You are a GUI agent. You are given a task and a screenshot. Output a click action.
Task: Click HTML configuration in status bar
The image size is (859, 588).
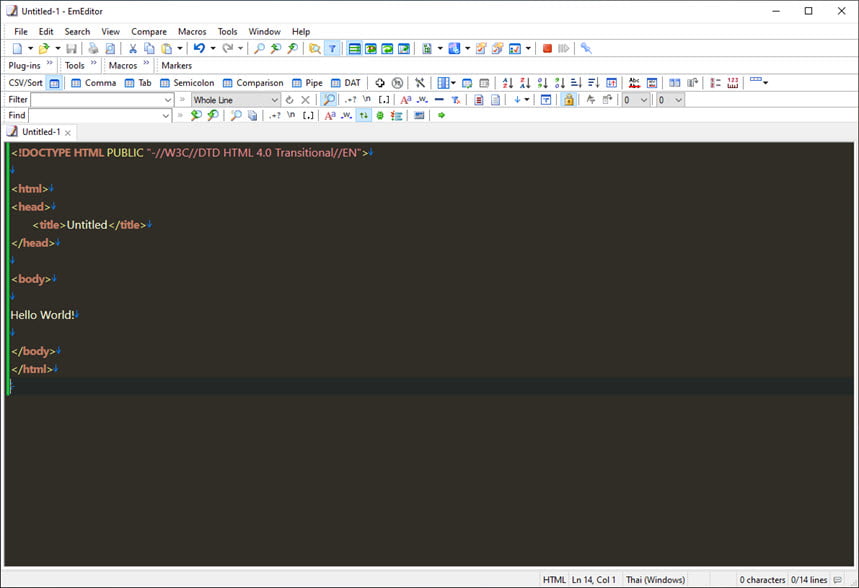[x=554, y=579]
